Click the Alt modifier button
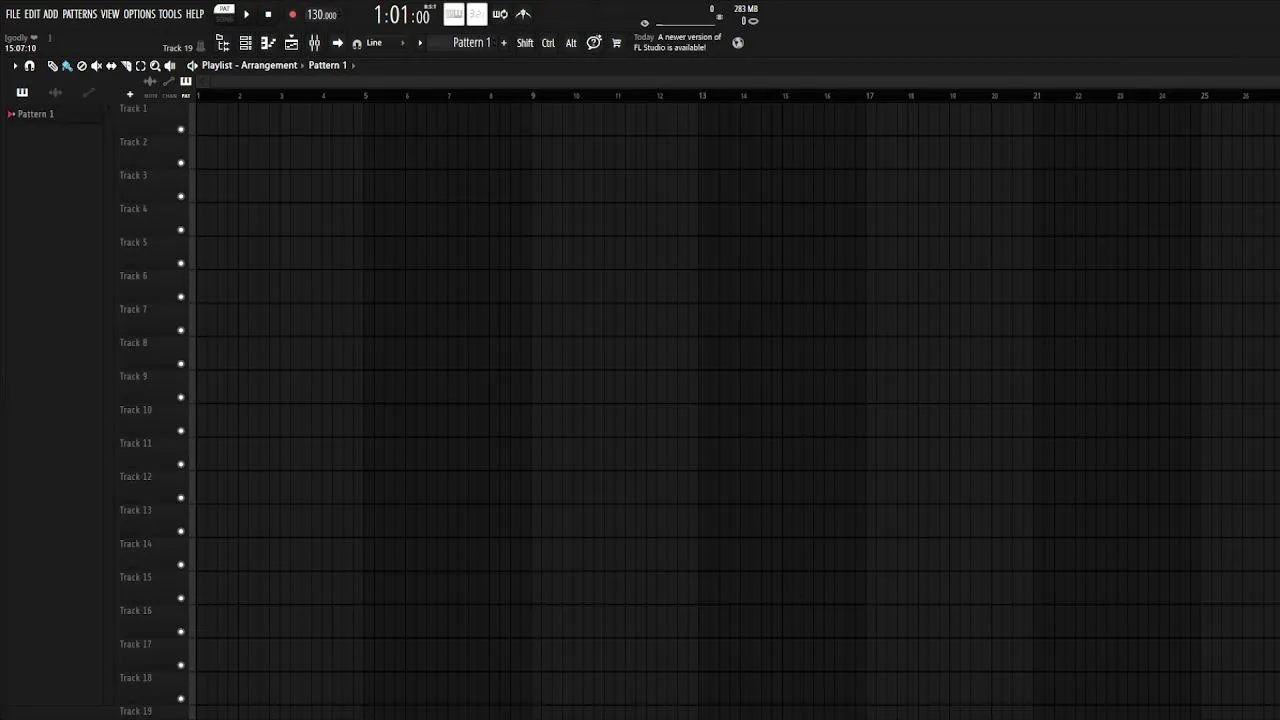 [571, 43]
